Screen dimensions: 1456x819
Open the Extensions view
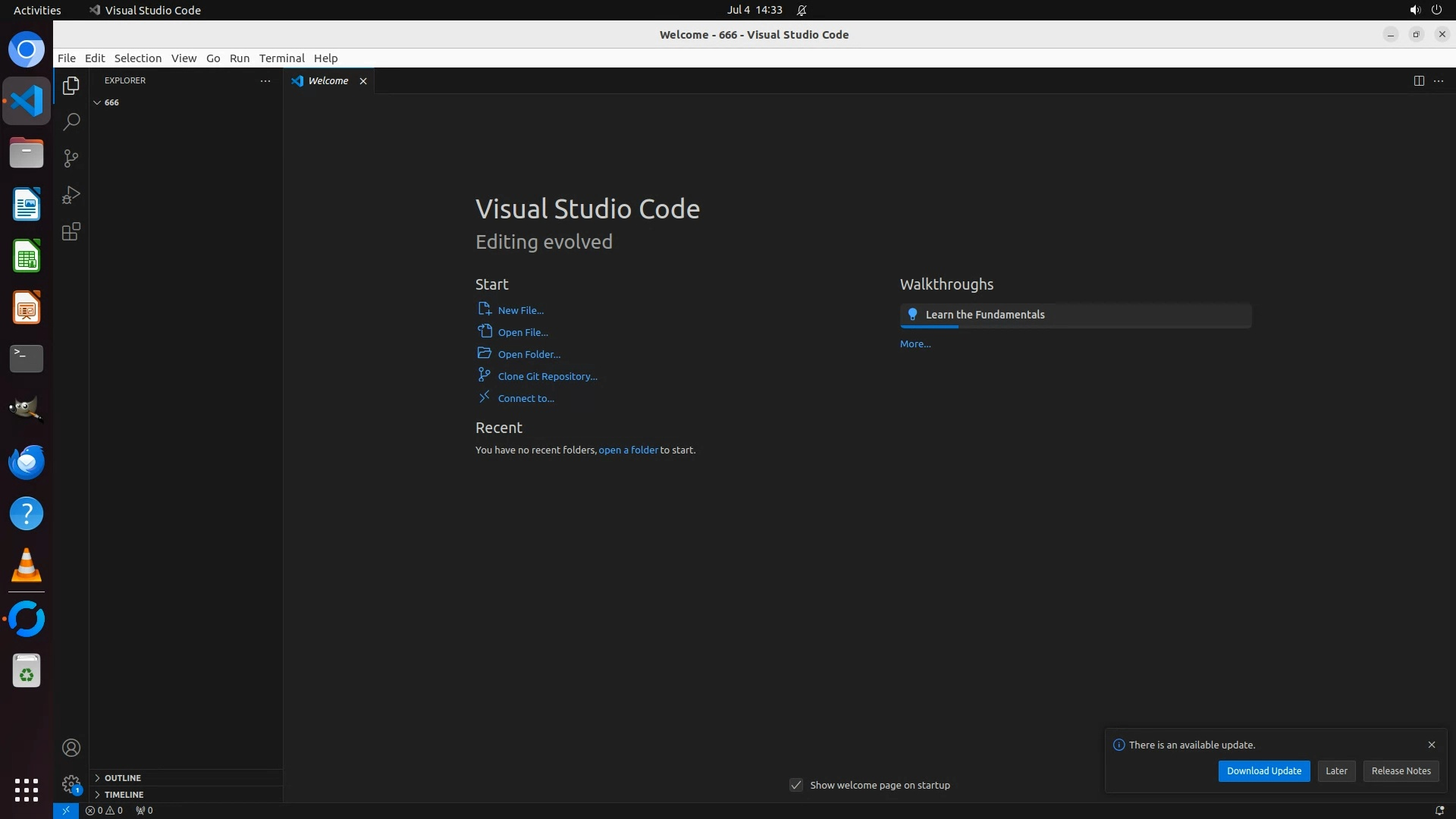71,232
